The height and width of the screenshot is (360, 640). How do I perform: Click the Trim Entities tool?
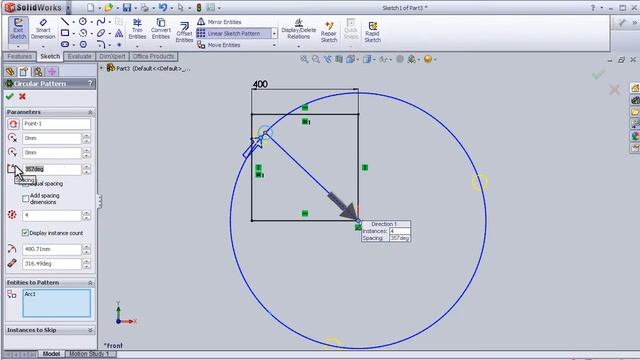pyautogui.click(x=137, y=29)
